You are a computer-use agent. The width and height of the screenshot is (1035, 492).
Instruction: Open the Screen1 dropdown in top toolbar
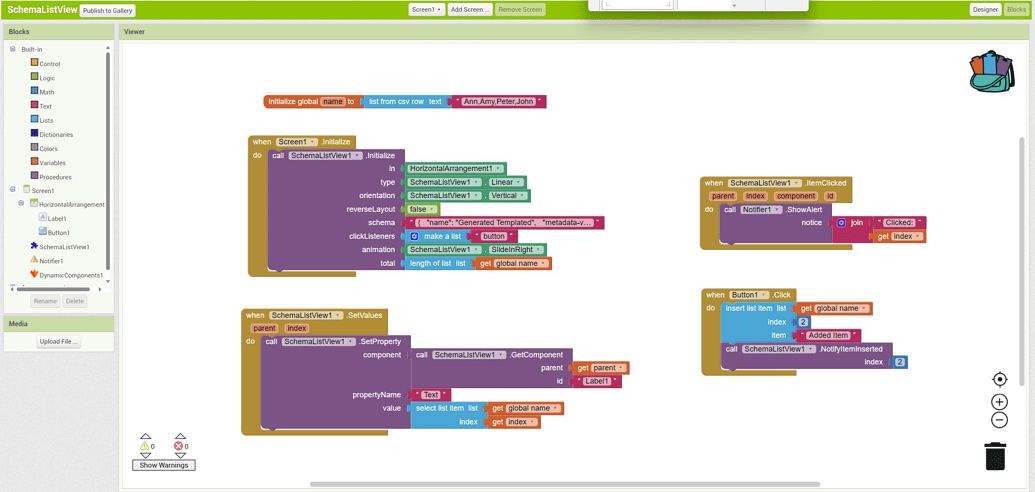(x=426, y=10)
